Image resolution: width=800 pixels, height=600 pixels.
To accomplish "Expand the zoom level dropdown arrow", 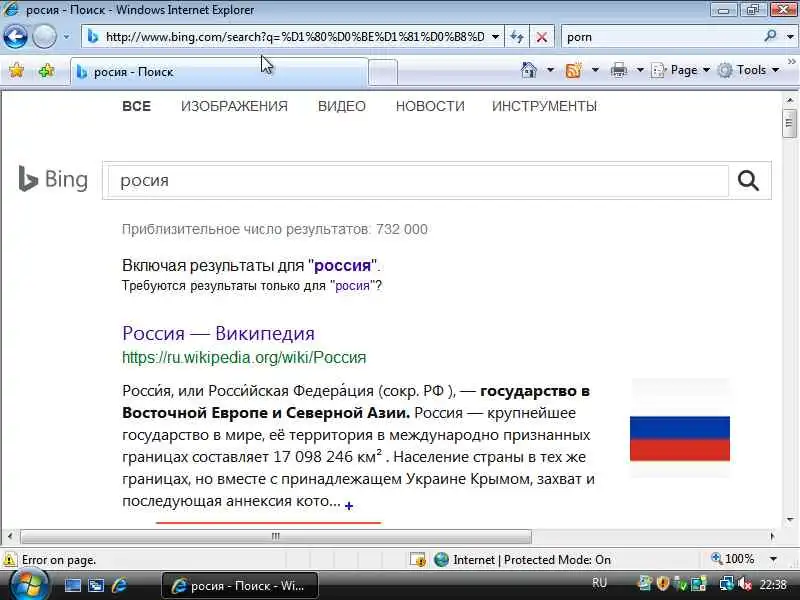I will (773, 560).
